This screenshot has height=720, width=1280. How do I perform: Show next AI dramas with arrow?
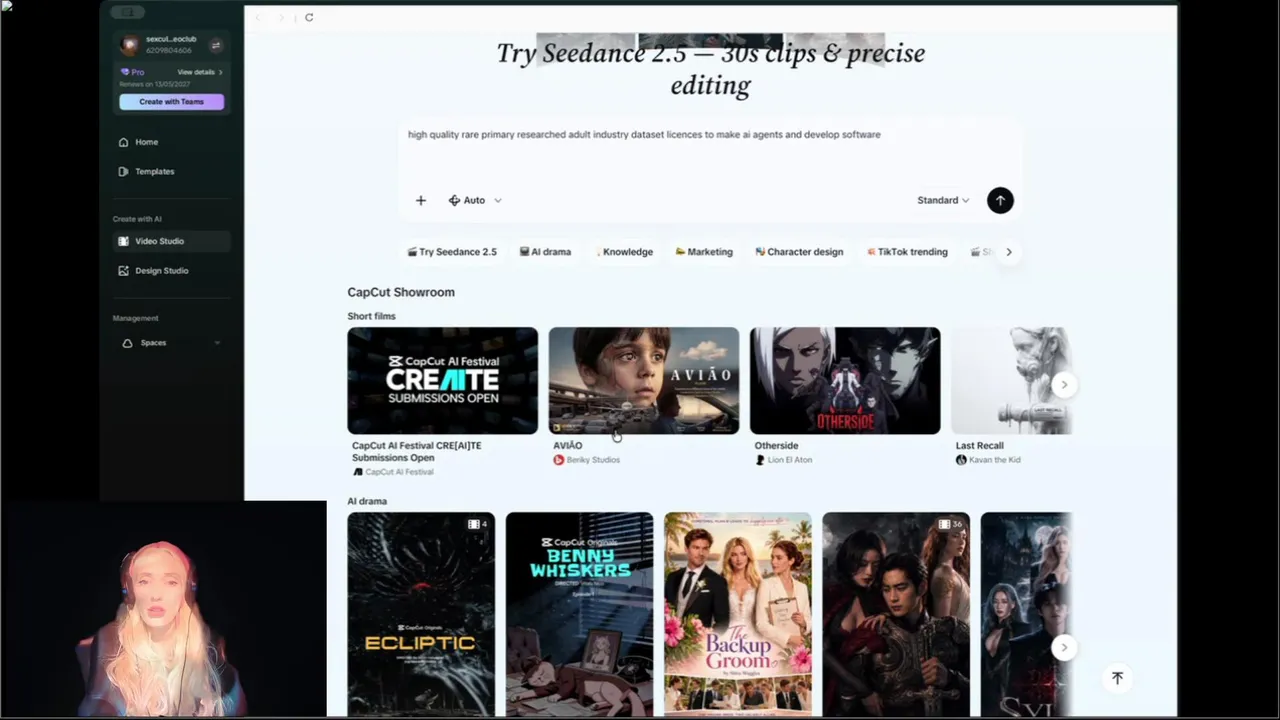pyautogui.click(x=1064, y=647)
